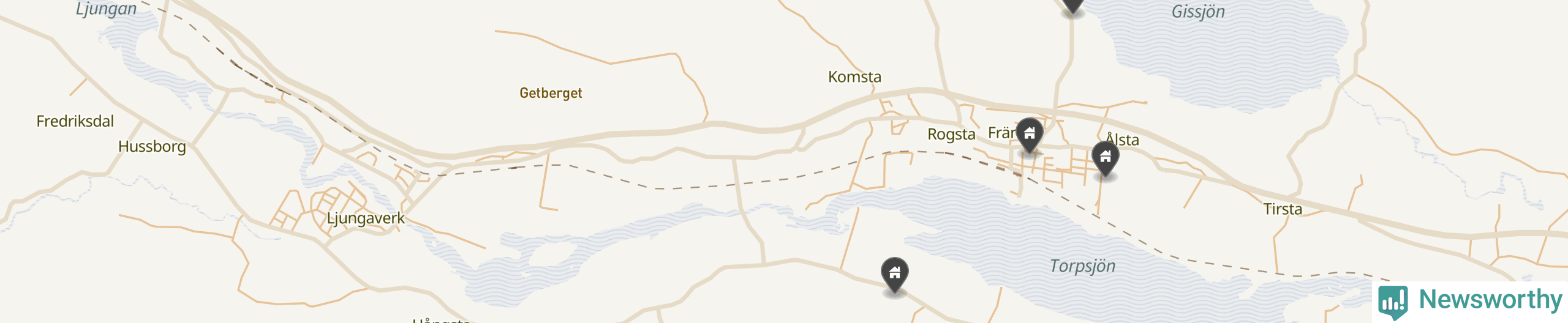Image resolution: width=1568 pixels, height=323 pixels.
Task: Open the Newsworthy logo icon
Action: click(1393, 301)
